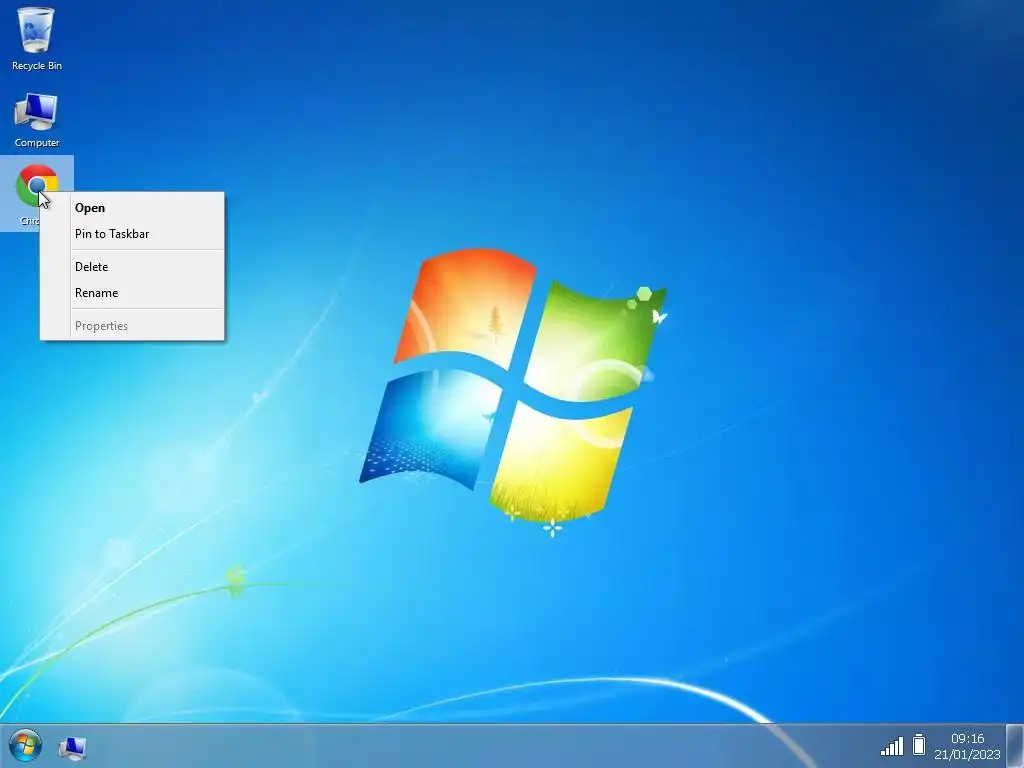This screenshot has width=1024, height=768.
Task: Open the Computer icon pinned on taskbar
Action: (72, 747)
